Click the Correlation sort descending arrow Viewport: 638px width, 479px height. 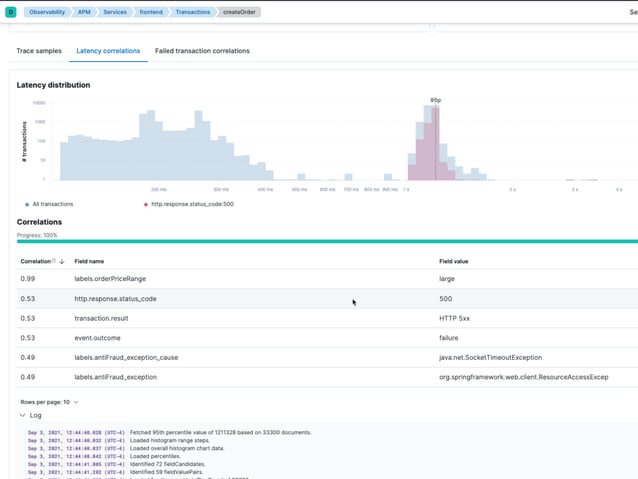click(62, 261)
